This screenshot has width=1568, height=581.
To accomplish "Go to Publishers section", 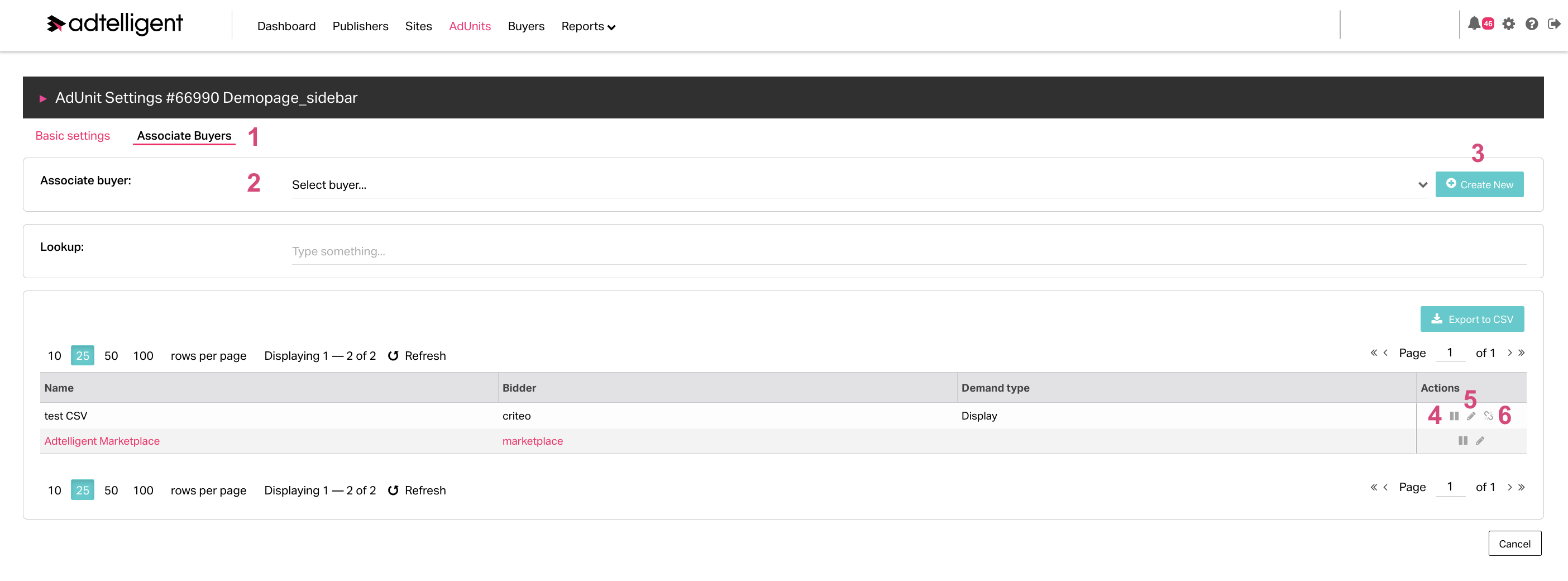I will [360, 26].
